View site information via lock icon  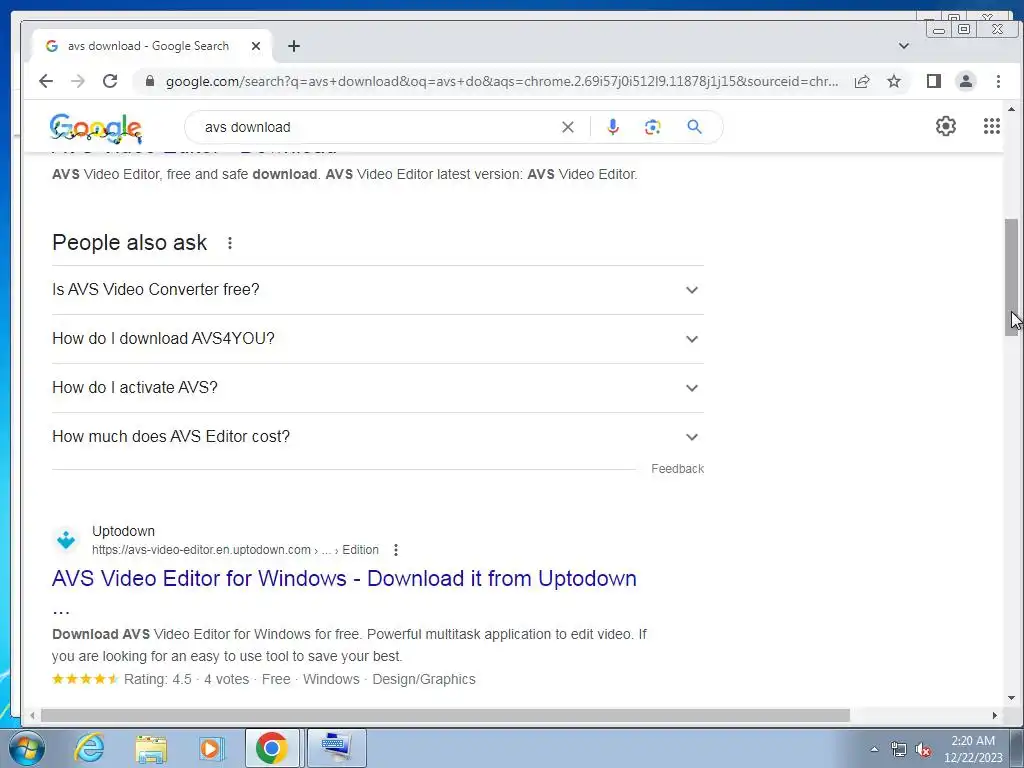[x=150, y=81]
